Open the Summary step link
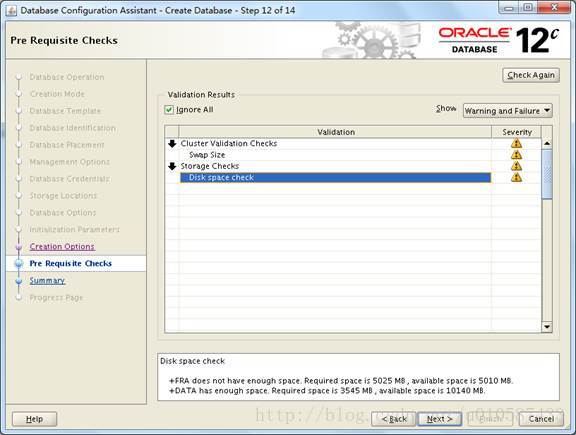Screen dimensions: 576x435 (47, 281)
